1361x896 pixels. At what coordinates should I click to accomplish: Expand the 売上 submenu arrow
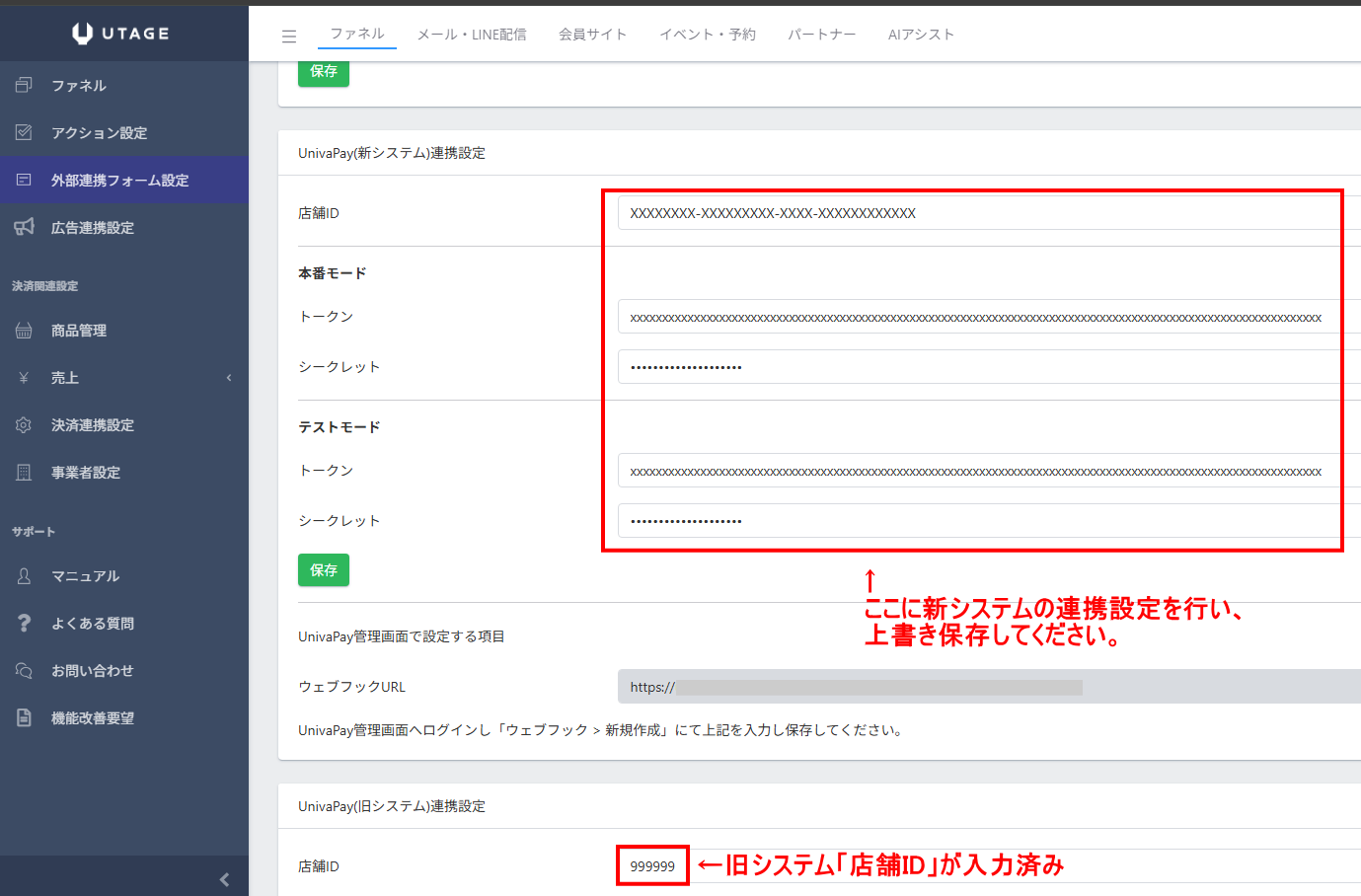[229, 378]
